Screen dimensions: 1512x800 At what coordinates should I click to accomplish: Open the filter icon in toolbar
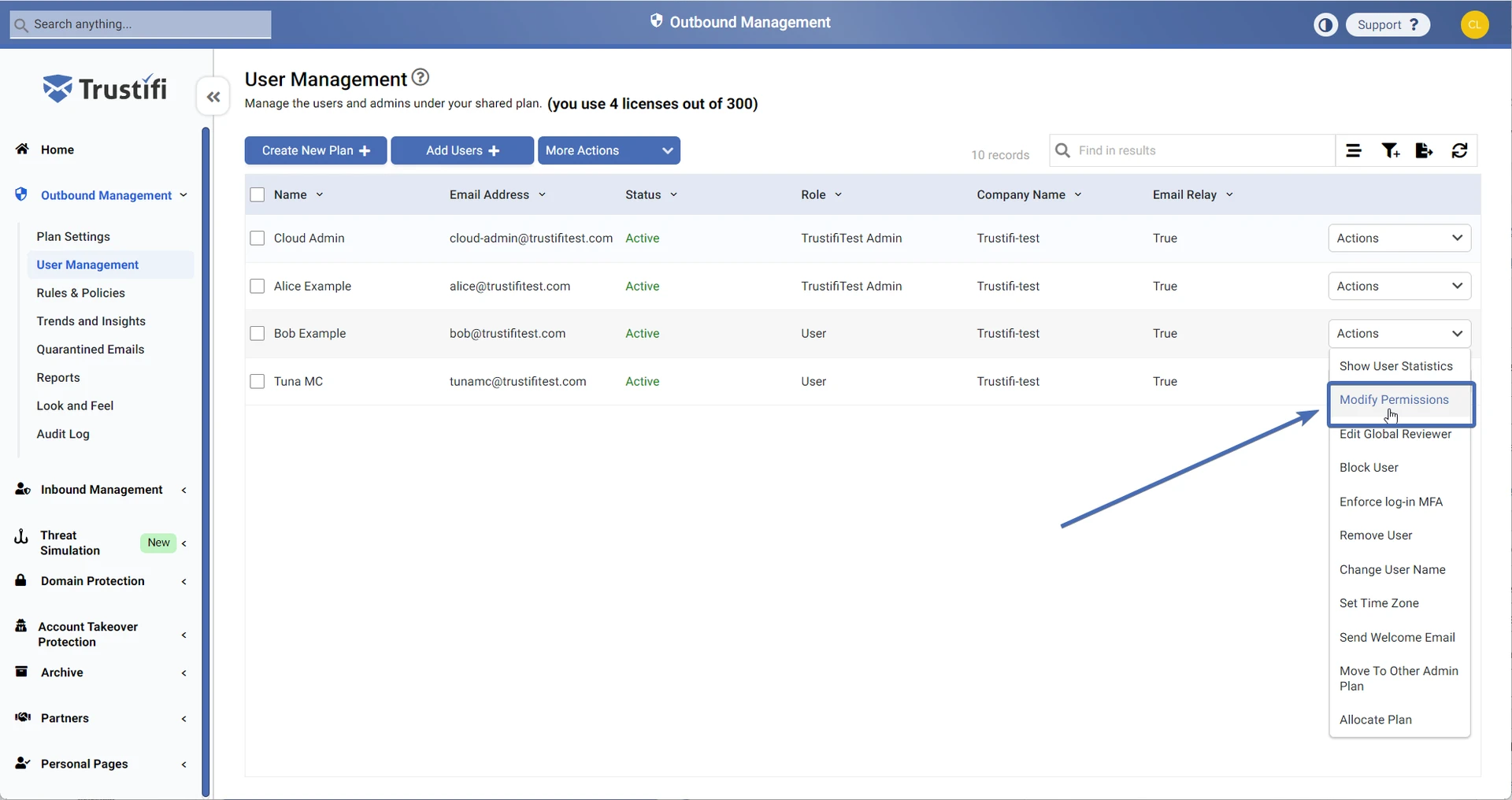tap(1390, 150)
